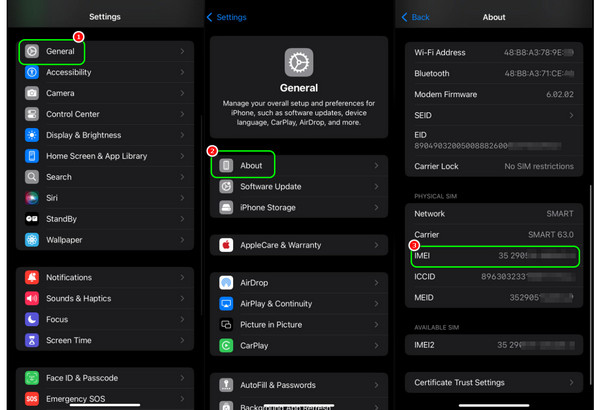The width and height of the screenshot is (600, 410).
Task: Go back to Settings from General
Action: pyautogui.click(x=227, y=17)
